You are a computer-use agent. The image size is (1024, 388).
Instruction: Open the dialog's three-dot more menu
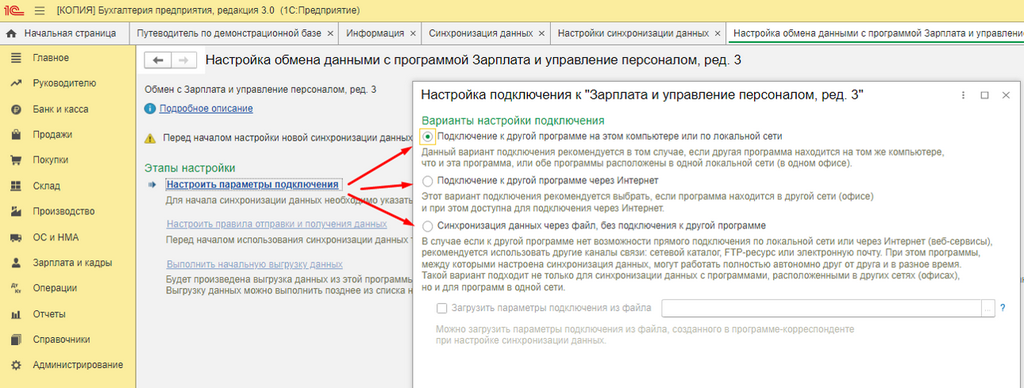[963, 95]
